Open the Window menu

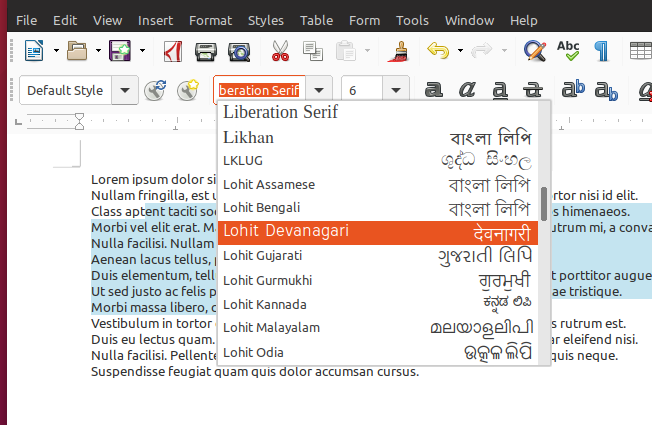(x=469, y=20)
